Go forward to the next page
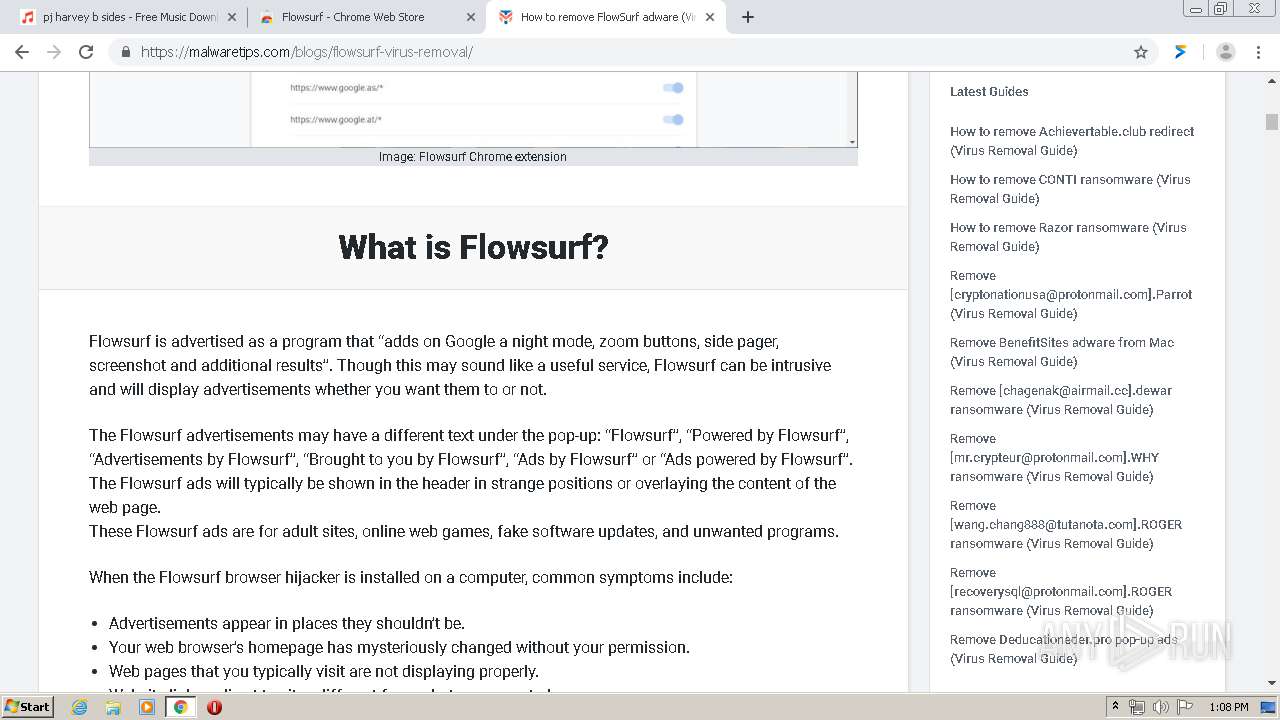The height and width of the screenshot is (720, 1280). pos(54,52)
